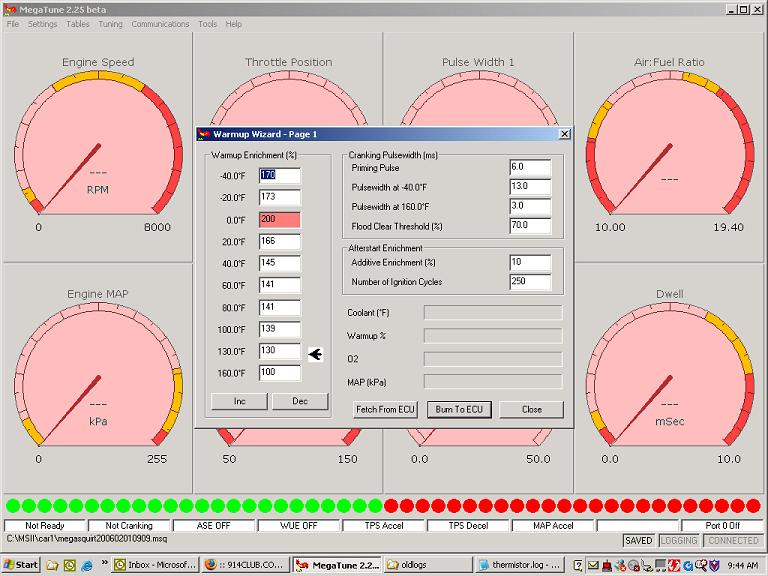Open the Communications menu
The image size is (768, 576).
click(160, 24)
